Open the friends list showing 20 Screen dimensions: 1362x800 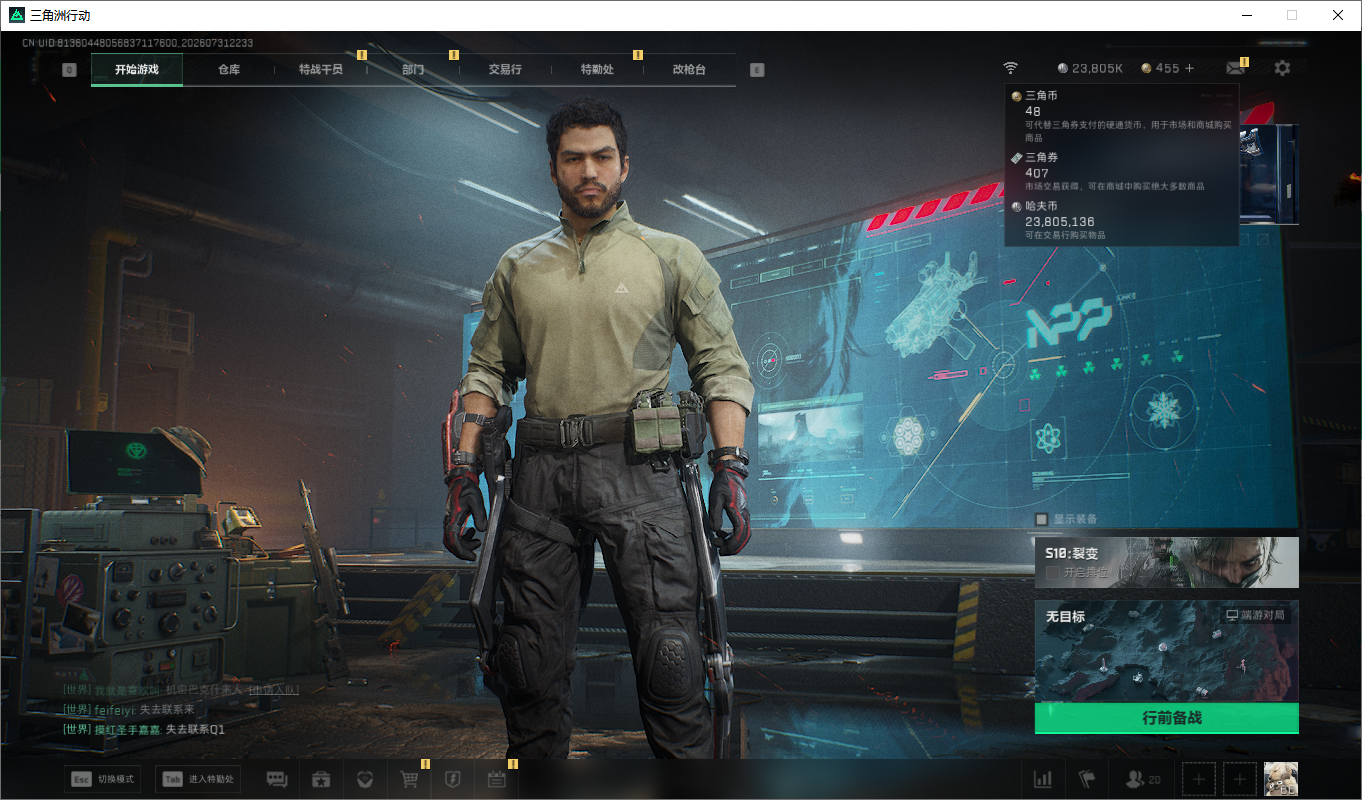(x=1144, y=779)
